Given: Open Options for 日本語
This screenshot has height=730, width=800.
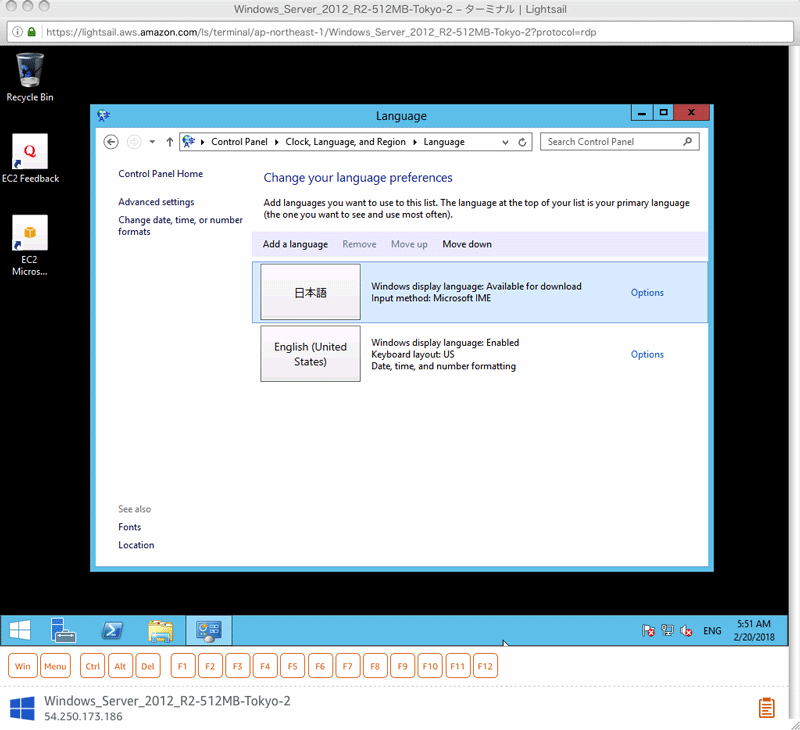Looking at the screenshot, I should 647,292.
